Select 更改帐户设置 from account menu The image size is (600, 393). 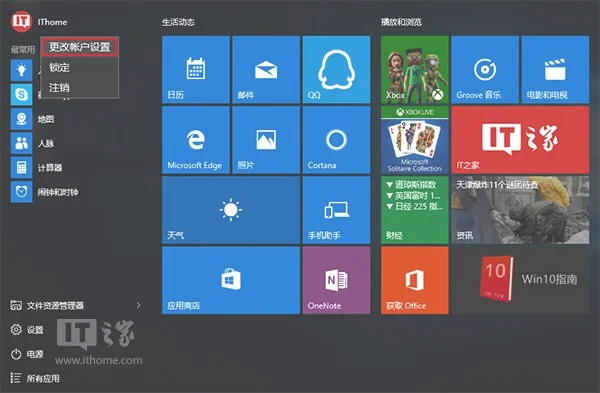80,47
